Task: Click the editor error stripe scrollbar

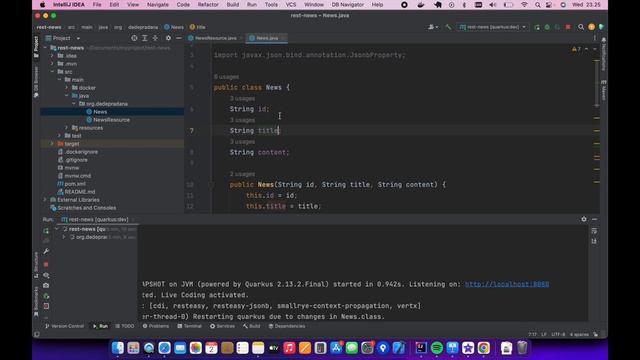Action: pyautogui.click(x=597, y=129)
